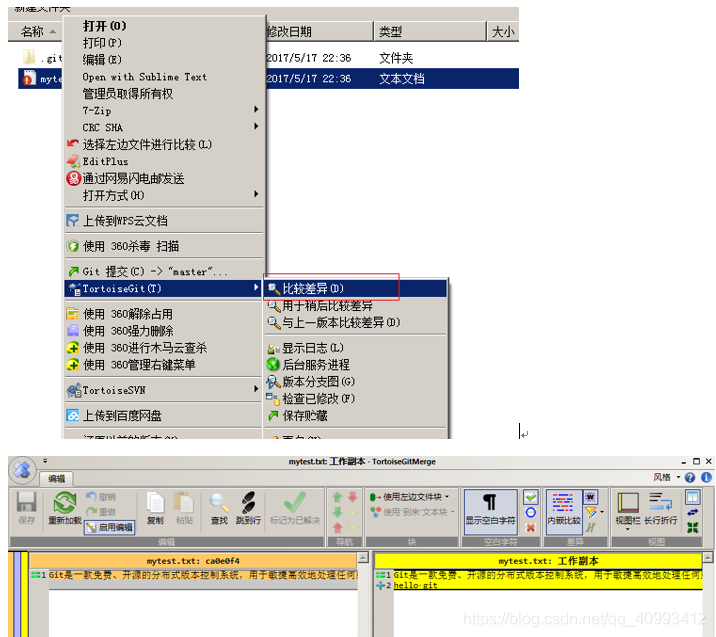Expand the 7-Zip submenu arrow
The image size is (716, 637).
click(x=256, y=110)
